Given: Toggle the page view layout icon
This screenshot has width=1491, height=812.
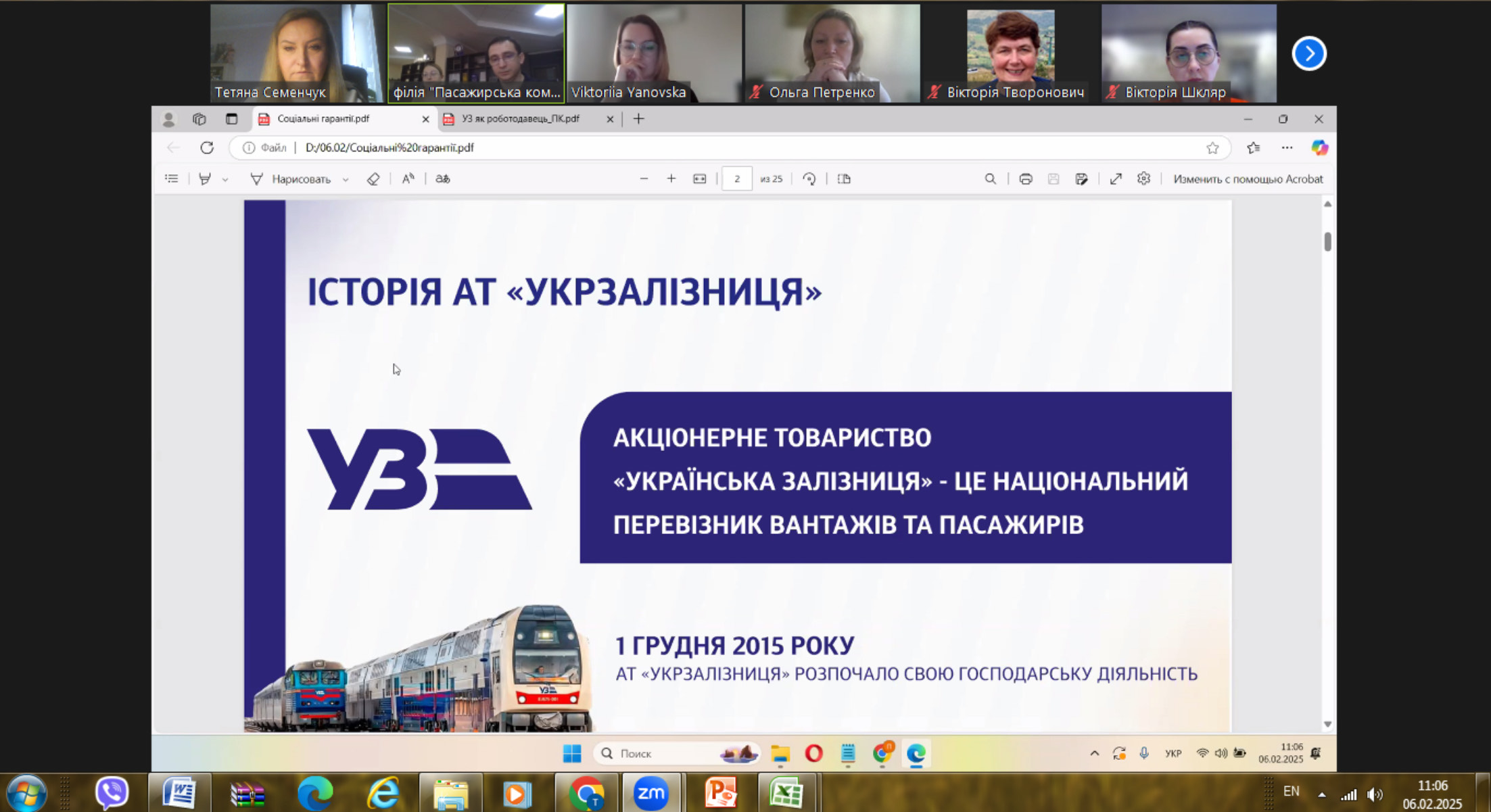Looking at the screenshot, I should click(x=844, y=179).
